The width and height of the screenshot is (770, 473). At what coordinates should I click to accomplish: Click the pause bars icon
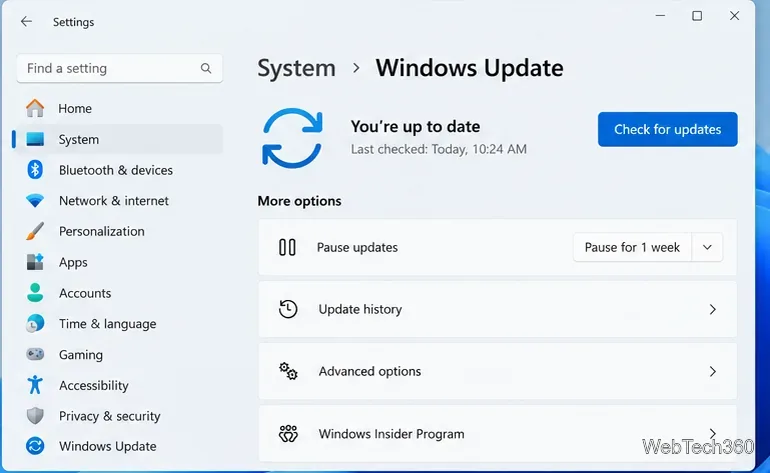[x=287, y=247]
